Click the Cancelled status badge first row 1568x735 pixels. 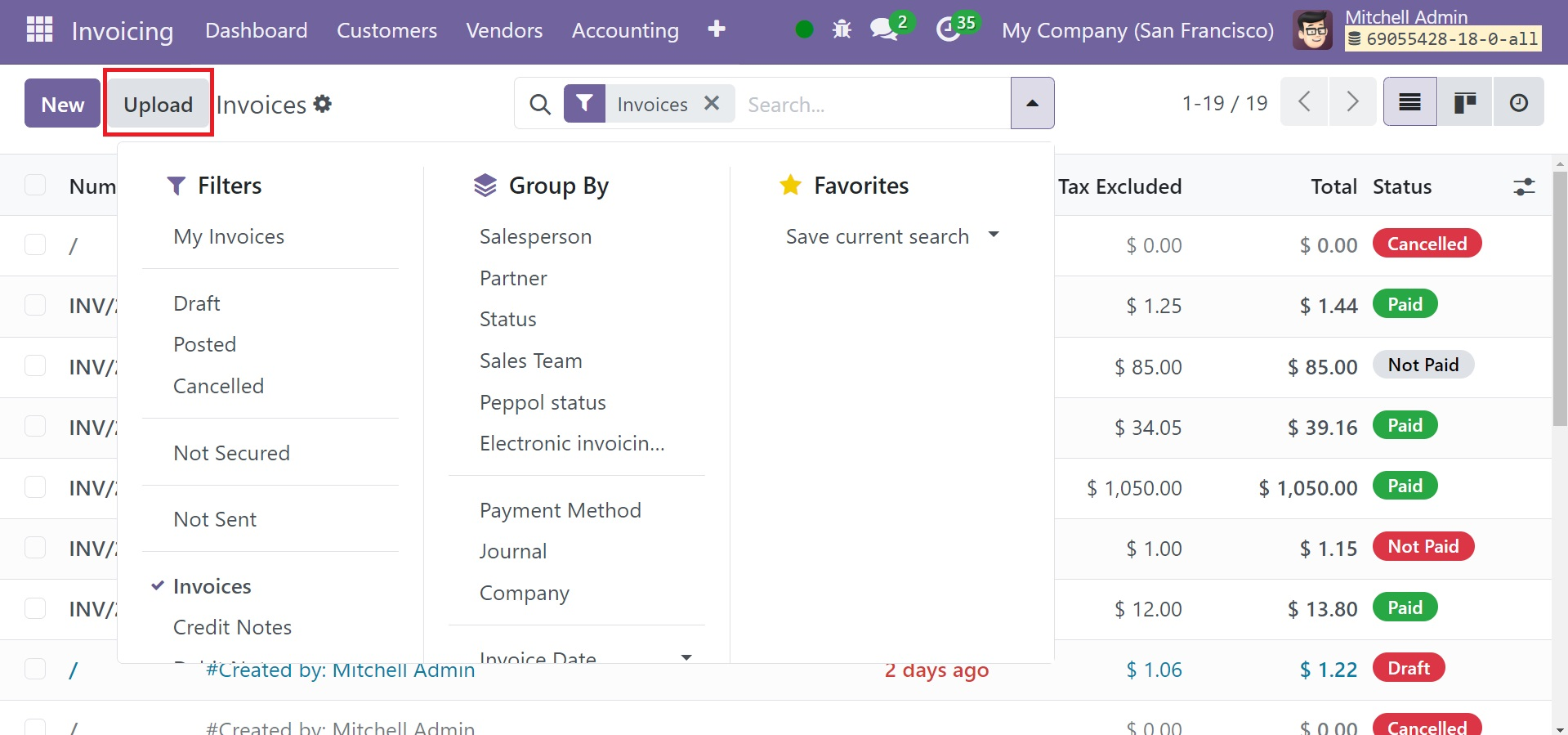click(1427, 244)
